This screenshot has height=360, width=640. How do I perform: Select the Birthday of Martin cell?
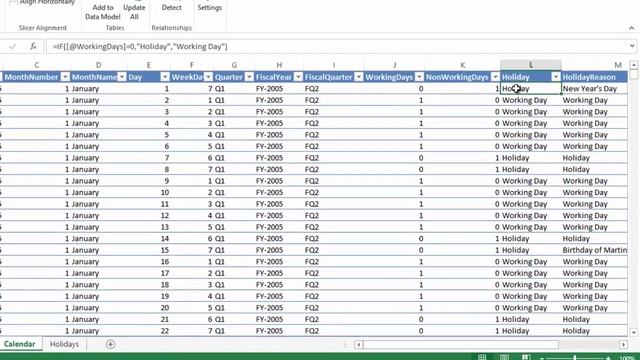coord(594,250)
